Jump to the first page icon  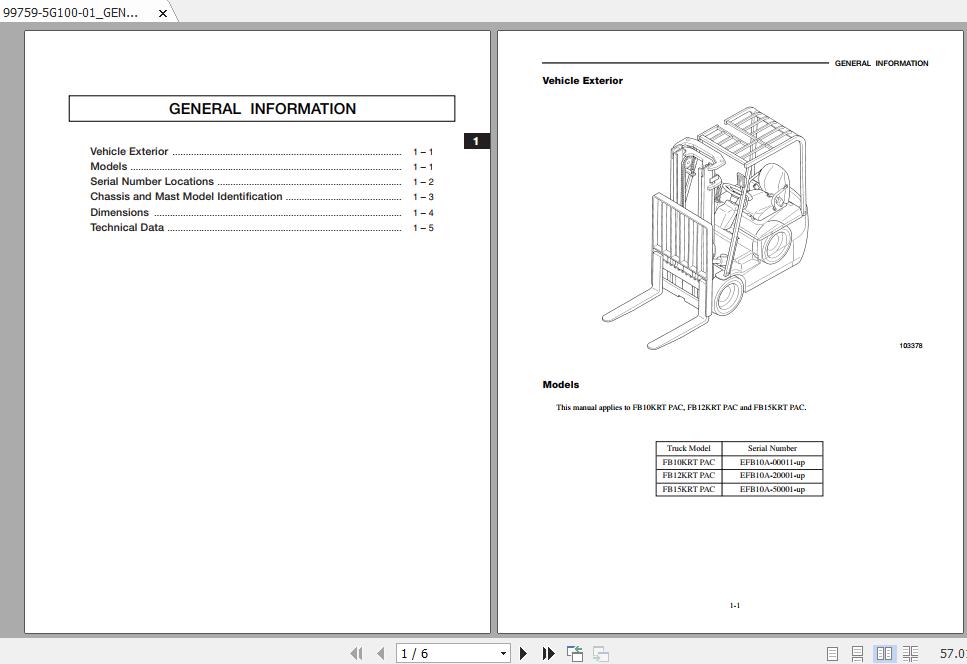pos(356,653)
